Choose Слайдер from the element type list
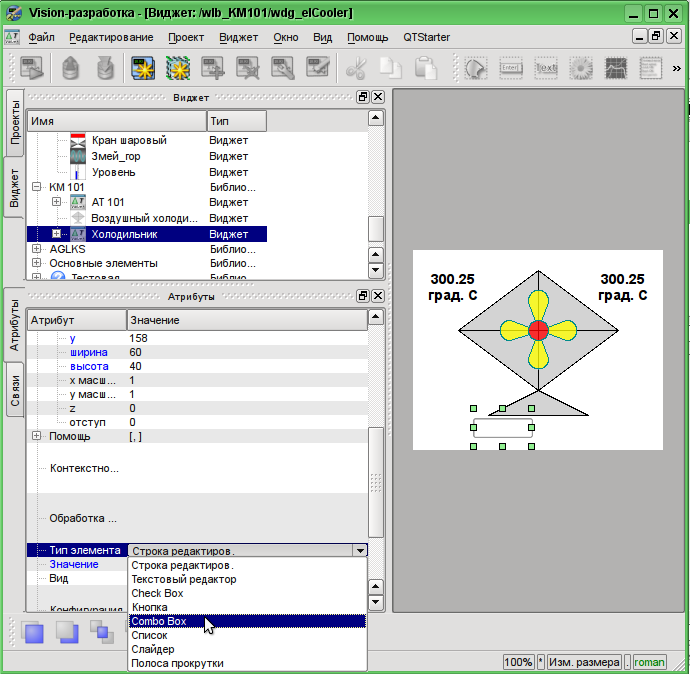The height and width of the screenshot is (674, 690). (153, 649)
